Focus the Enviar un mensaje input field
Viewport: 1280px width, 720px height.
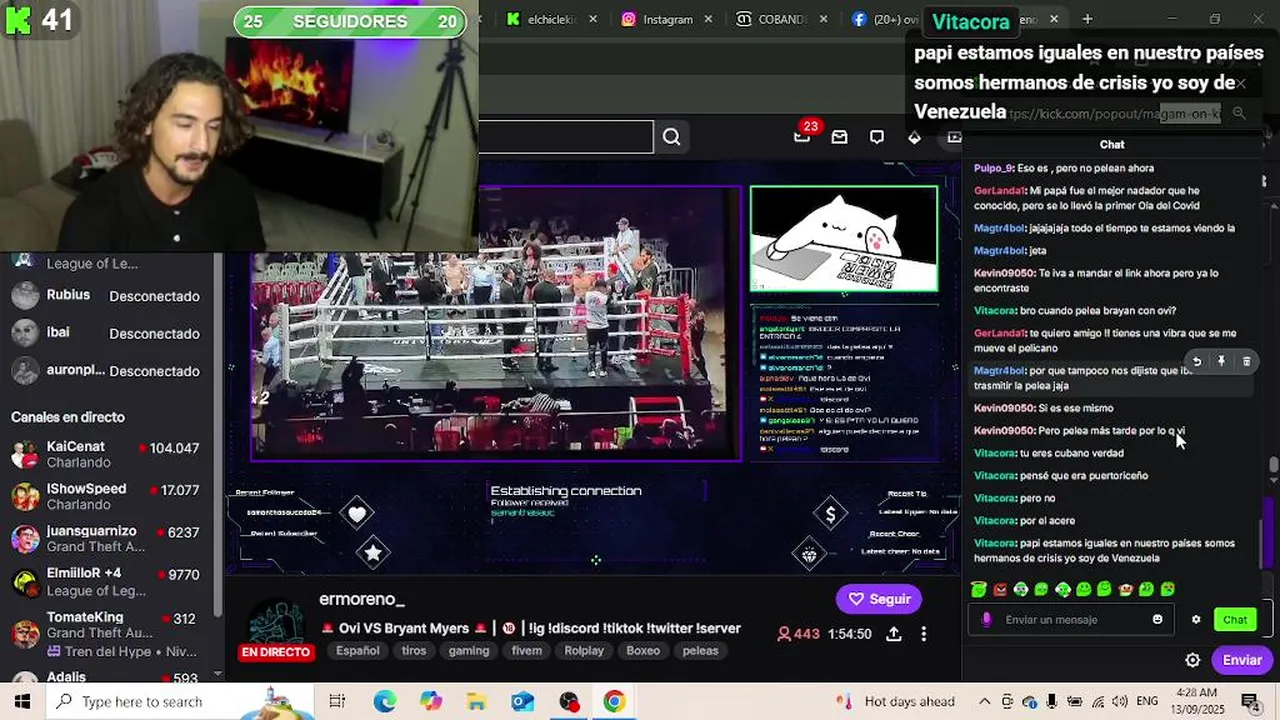point(1072,620)
